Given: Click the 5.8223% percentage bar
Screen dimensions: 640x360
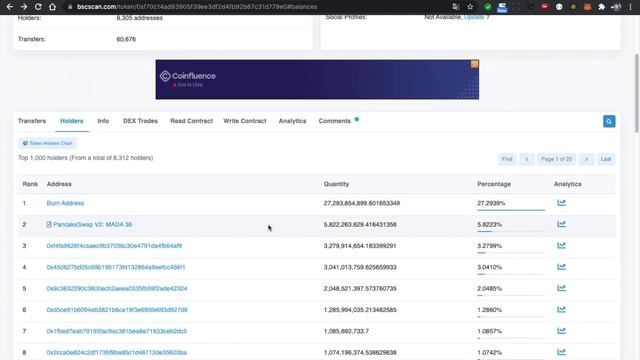Looking at the screenshot, I should [511, 231].
